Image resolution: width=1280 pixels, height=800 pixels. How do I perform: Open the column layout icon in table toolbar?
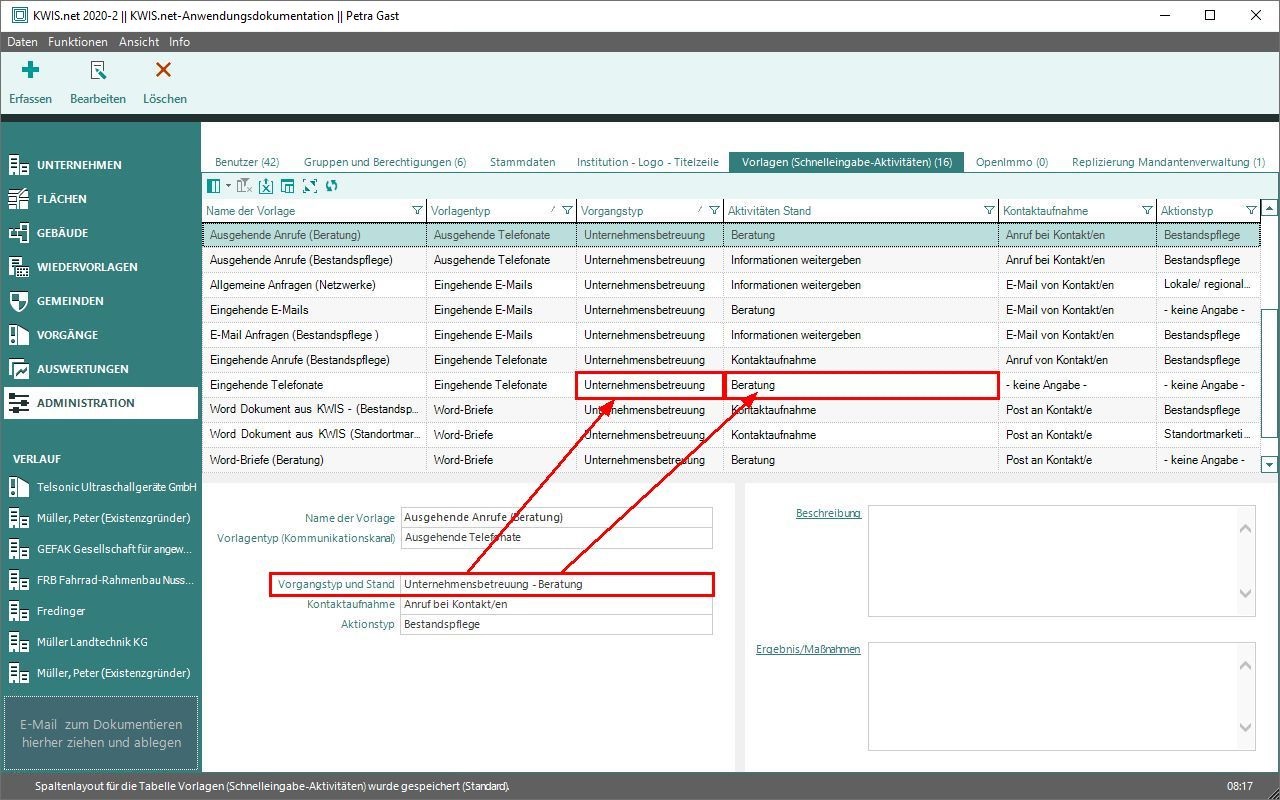[x=213, y=186]
